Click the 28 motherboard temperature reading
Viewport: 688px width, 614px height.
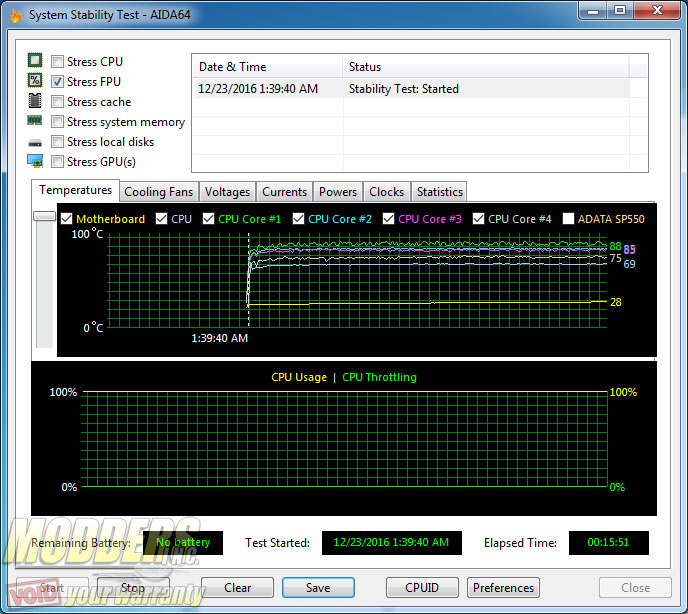(616, 302)
